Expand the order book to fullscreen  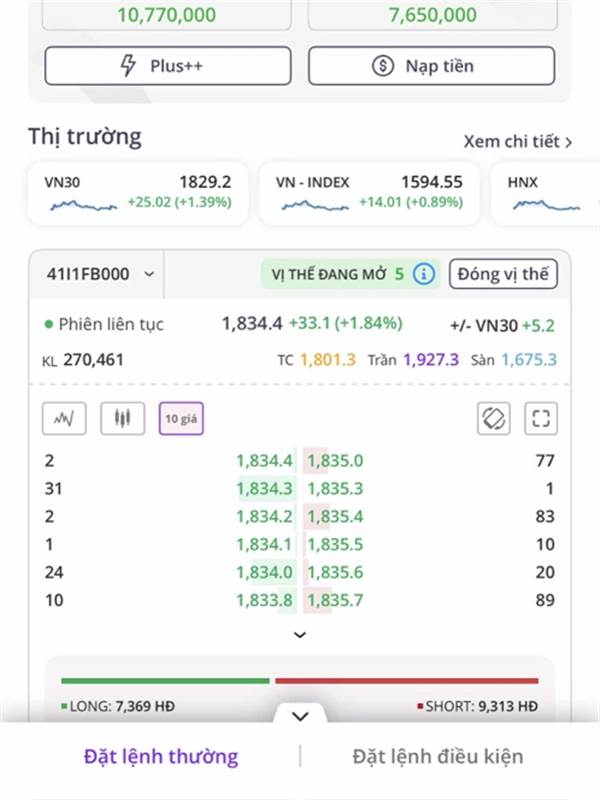[x=541, y=419]
